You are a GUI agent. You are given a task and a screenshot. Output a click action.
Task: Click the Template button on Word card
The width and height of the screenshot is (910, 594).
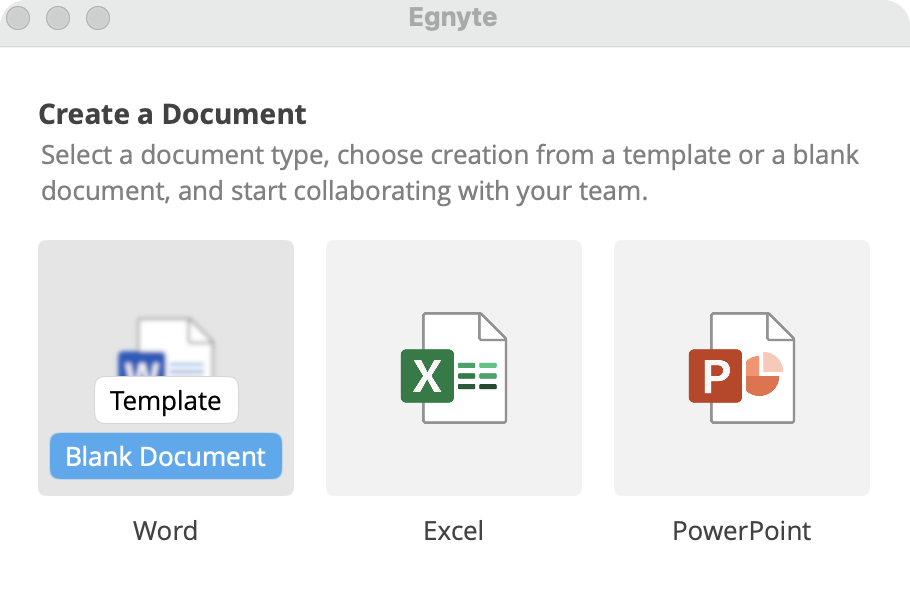[166, 400]
